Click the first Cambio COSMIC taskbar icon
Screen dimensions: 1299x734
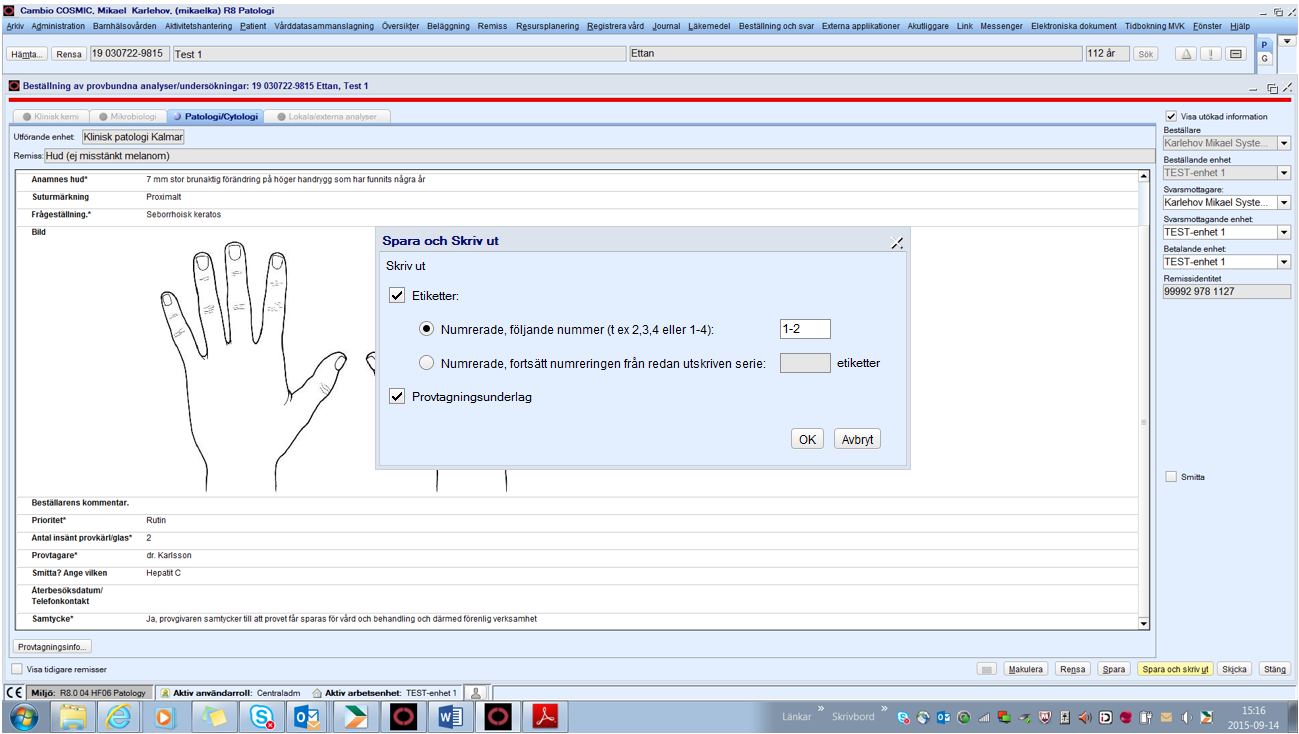pos(402,716)
